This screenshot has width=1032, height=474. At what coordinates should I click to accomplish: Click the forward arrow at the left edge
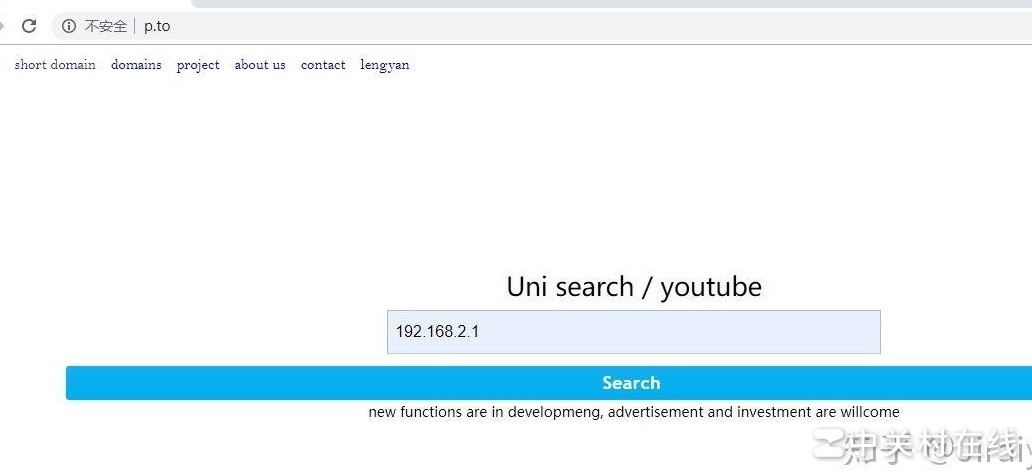pyautogui.click(x=3, y=26)
